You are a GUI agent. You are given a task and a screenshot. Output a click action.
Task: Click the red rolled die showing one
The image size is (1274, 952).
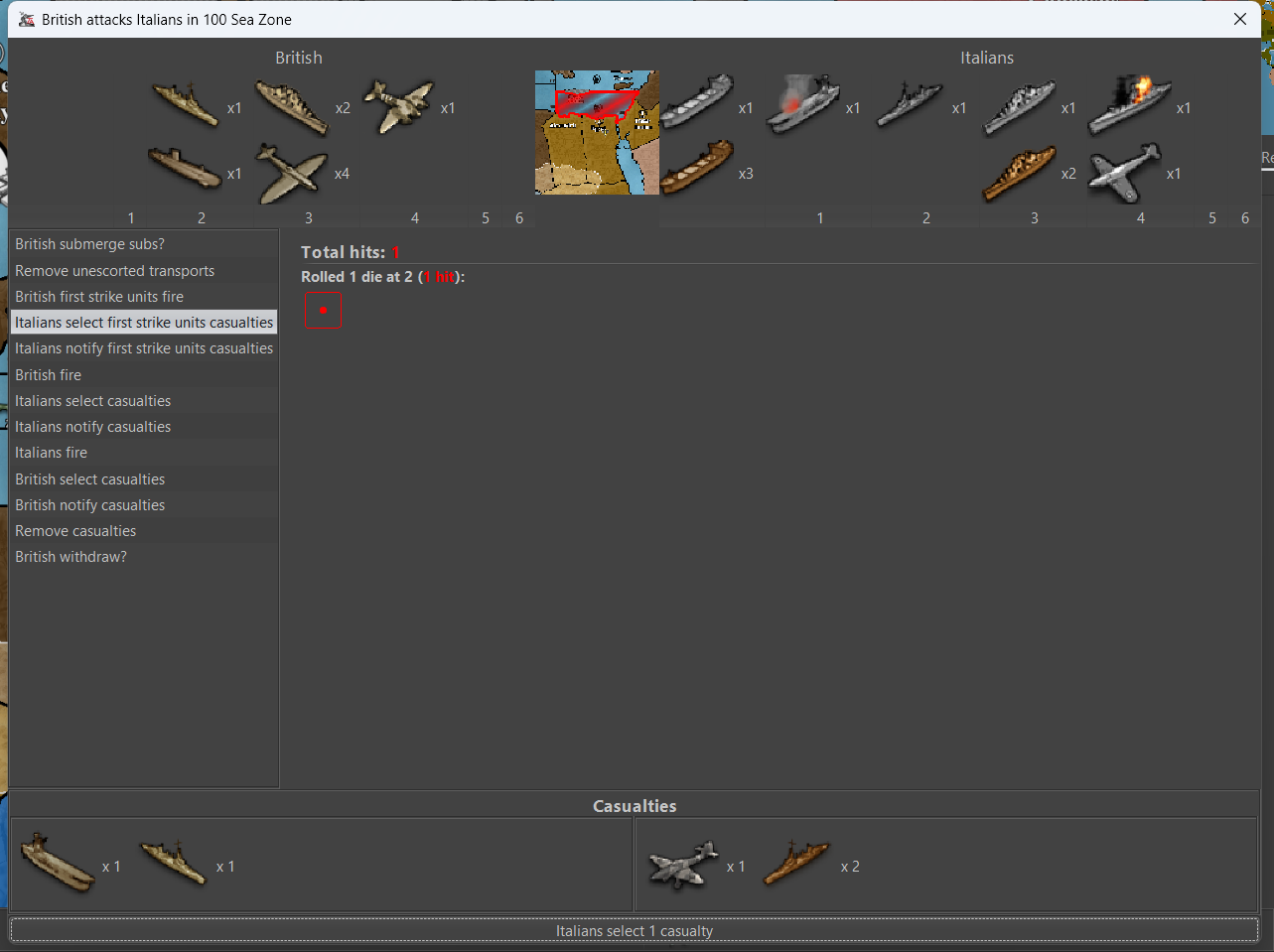pos(323,310)
